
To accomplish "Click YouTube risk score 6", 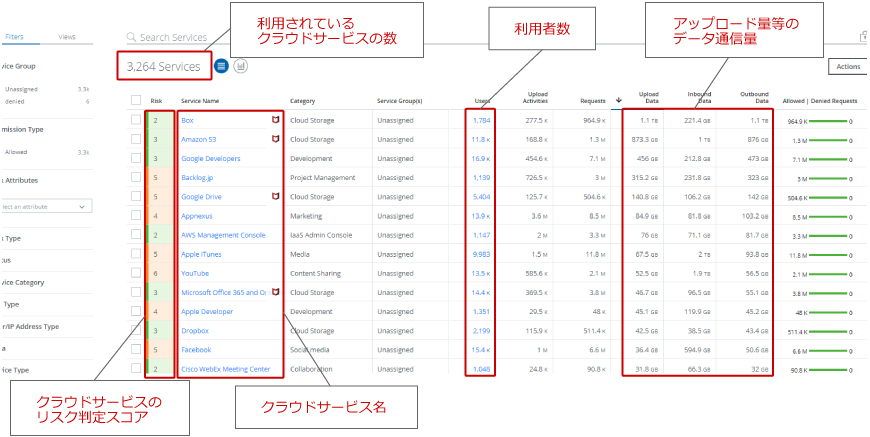I will [156, 273].
